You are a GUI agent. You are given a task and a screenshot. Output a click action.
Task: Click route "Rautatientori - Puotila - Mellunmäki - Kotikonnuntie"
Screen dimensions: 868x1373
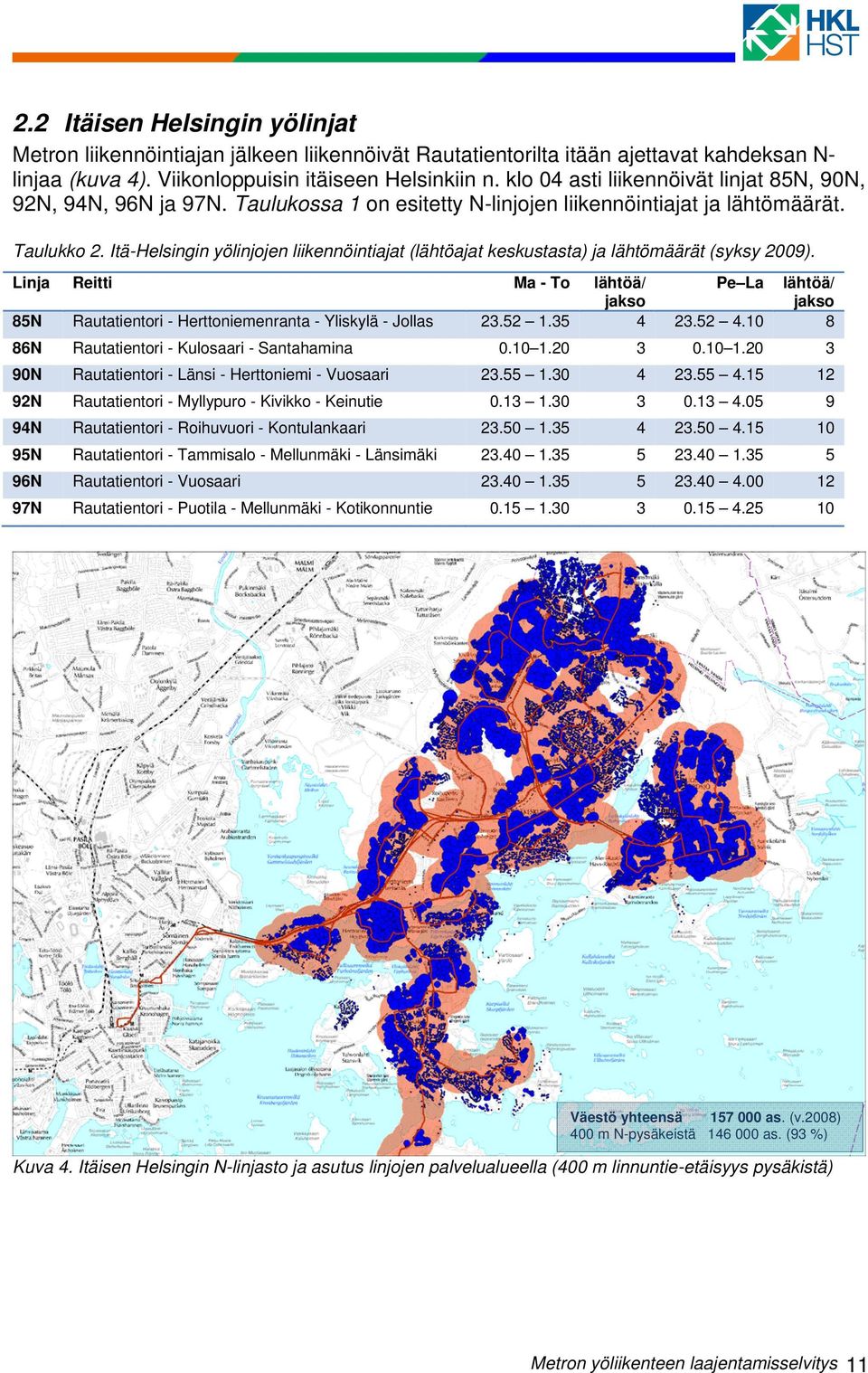click(252, 508)
